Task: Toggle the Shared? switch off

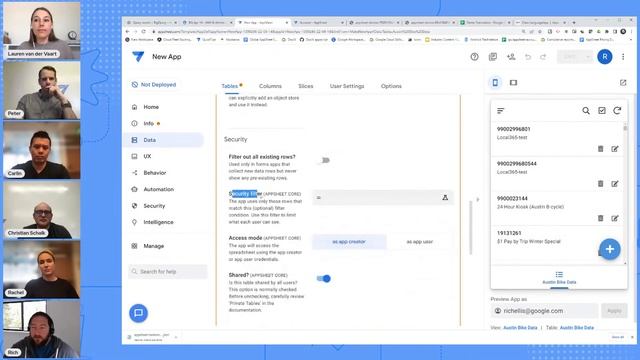Action: 324,278
